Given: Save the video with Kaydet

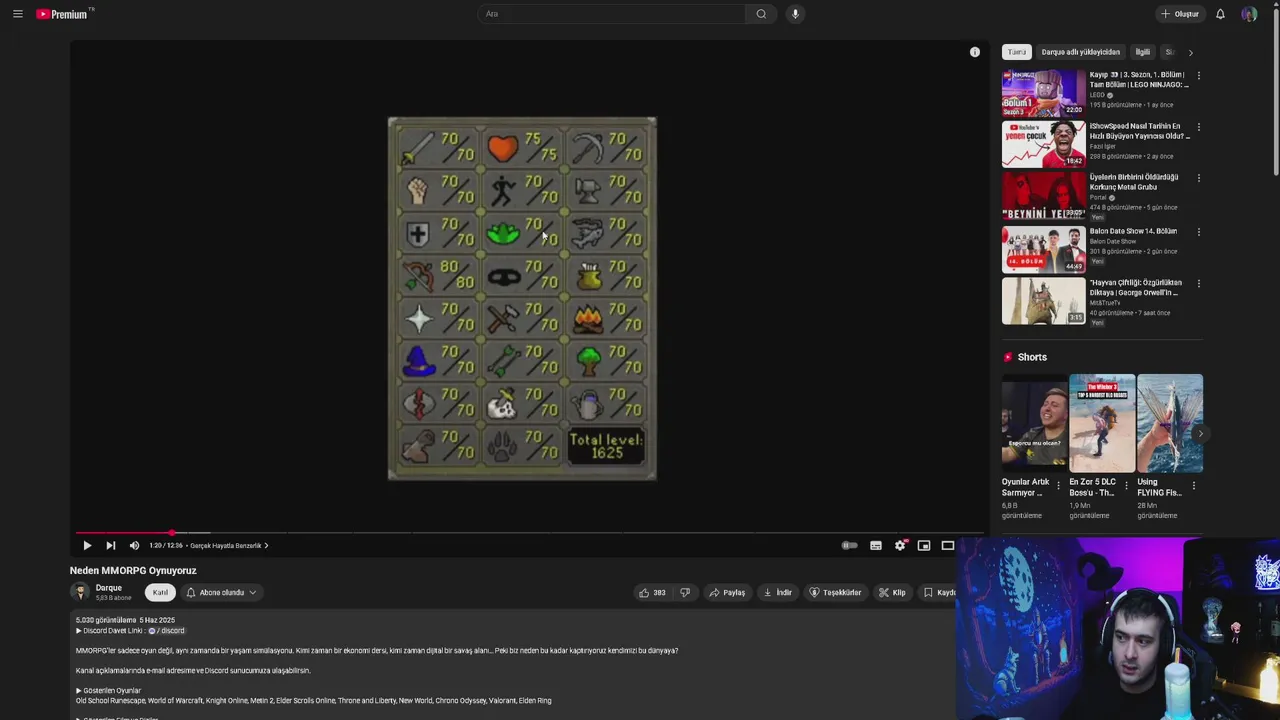Looking at the screenshot, I should [x=937, y=592].
